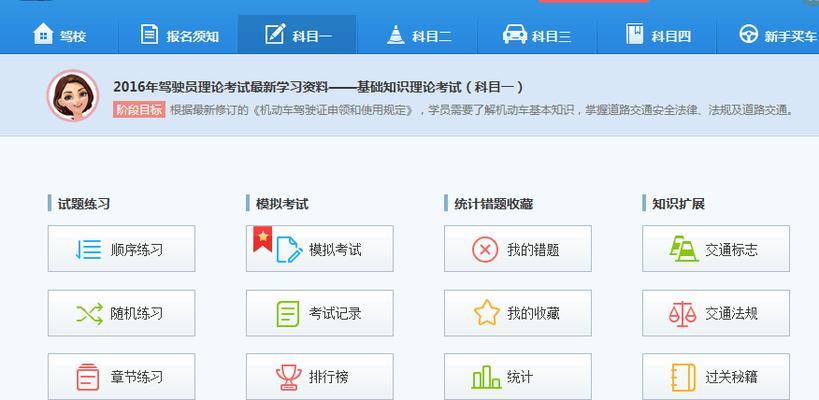Click the red notebook icon of 章节练习
819x400 pixels.
(x=88, y=377)
